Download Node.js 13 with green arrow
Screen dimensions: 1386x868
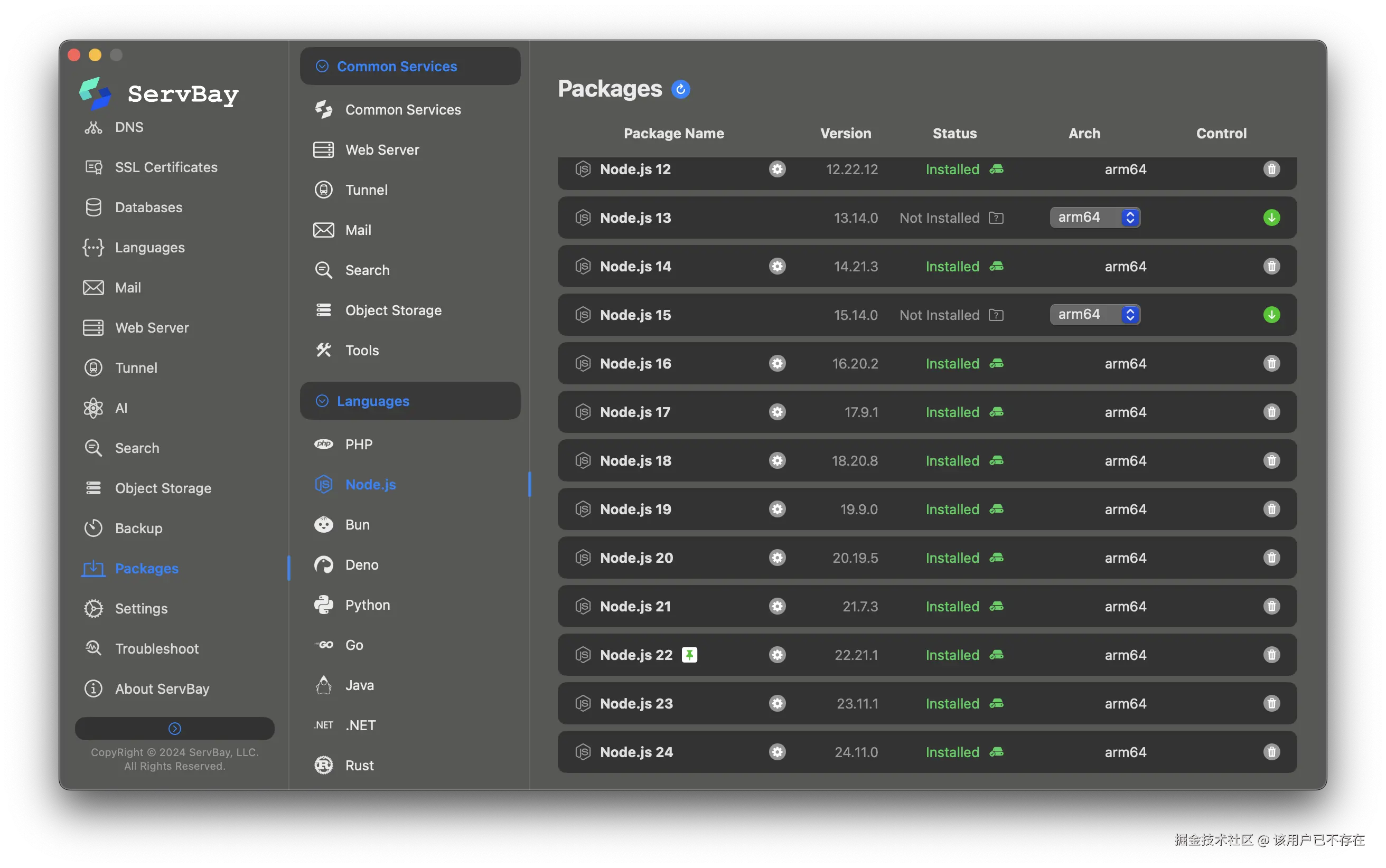pos(1271,218)
